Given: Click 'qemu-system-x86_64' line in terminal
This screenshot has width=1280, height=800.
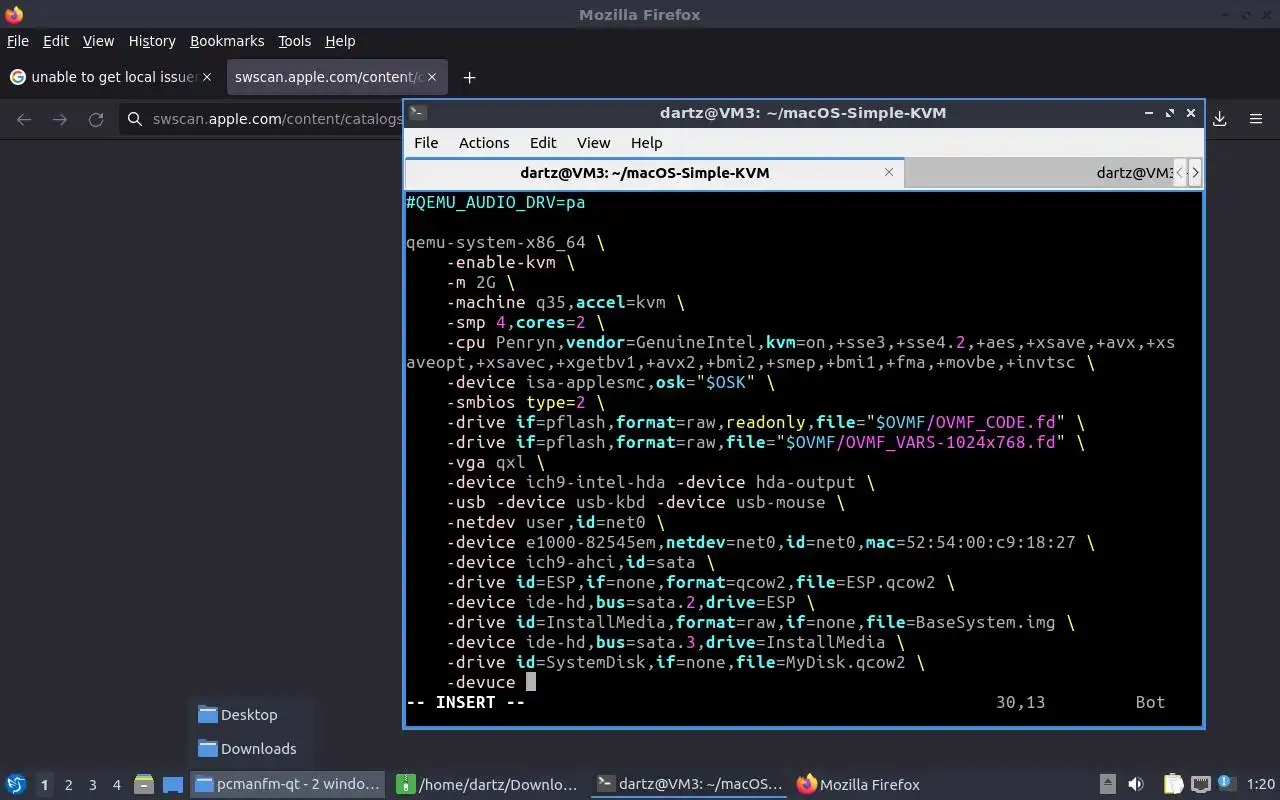Looking at the screenshot, I should 505,242.
